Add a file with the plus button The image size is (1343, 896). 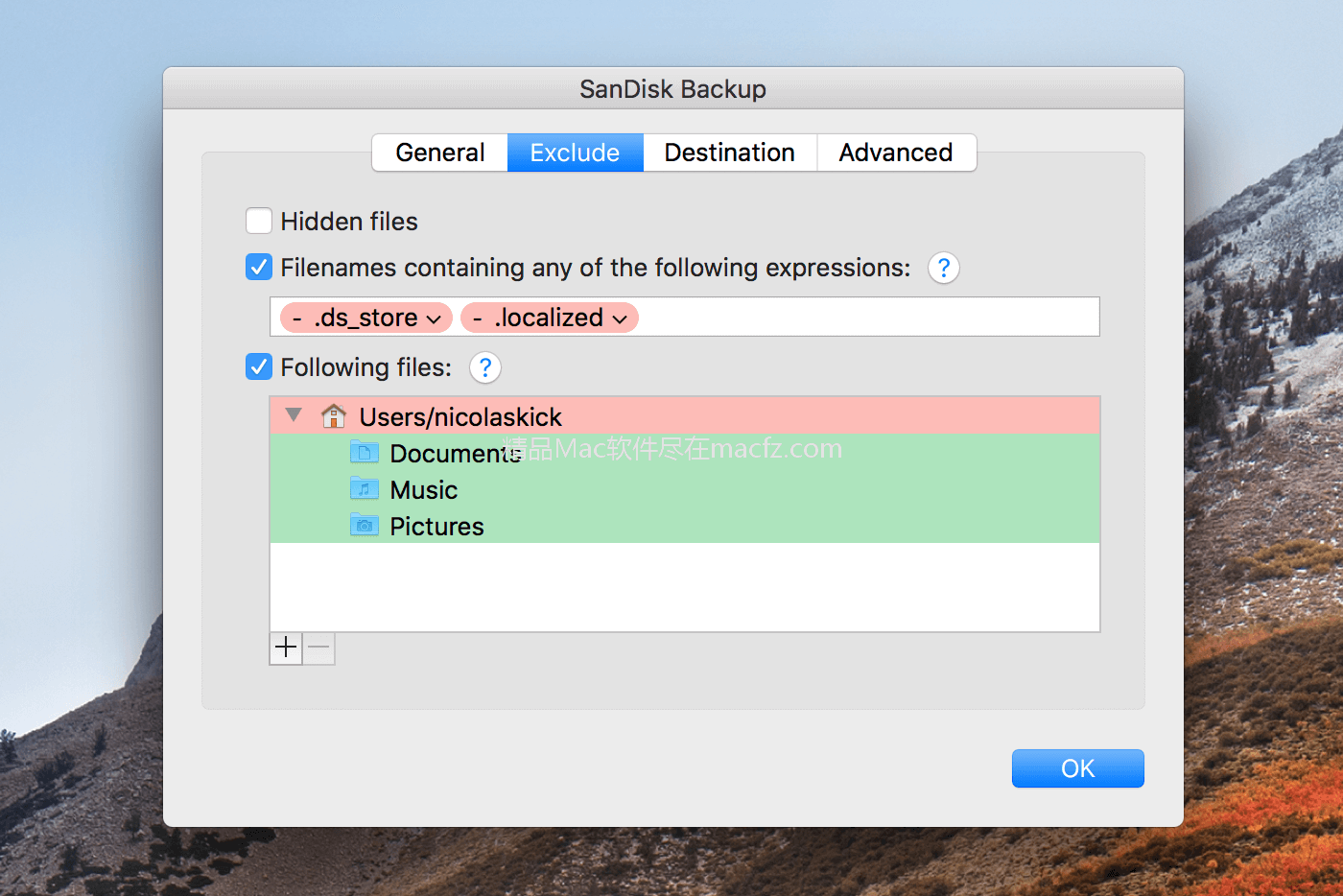click(x=286, y=648)
